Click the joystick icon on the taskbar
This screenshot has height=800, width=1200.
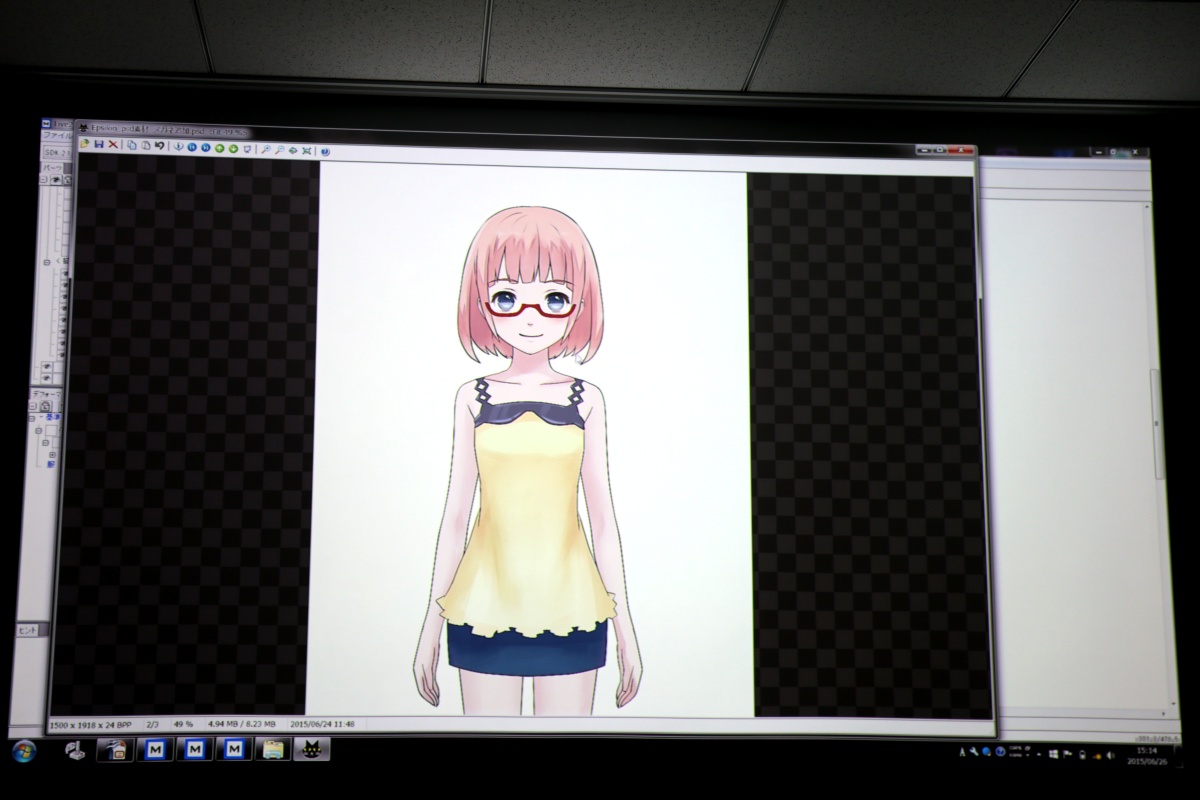coord(76,749)
